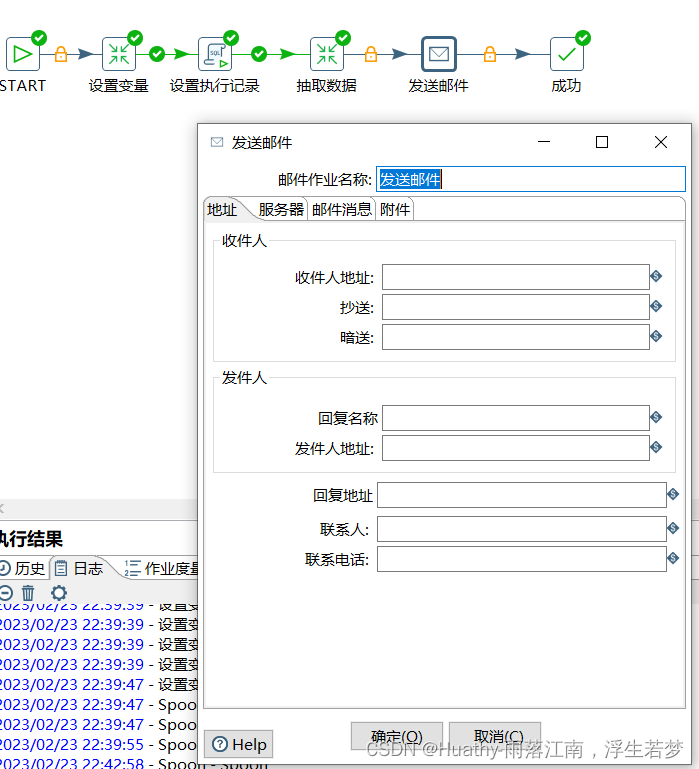Switch to the 地址 tab
Screen dimensions: 699x769
[x=222, y=210]
